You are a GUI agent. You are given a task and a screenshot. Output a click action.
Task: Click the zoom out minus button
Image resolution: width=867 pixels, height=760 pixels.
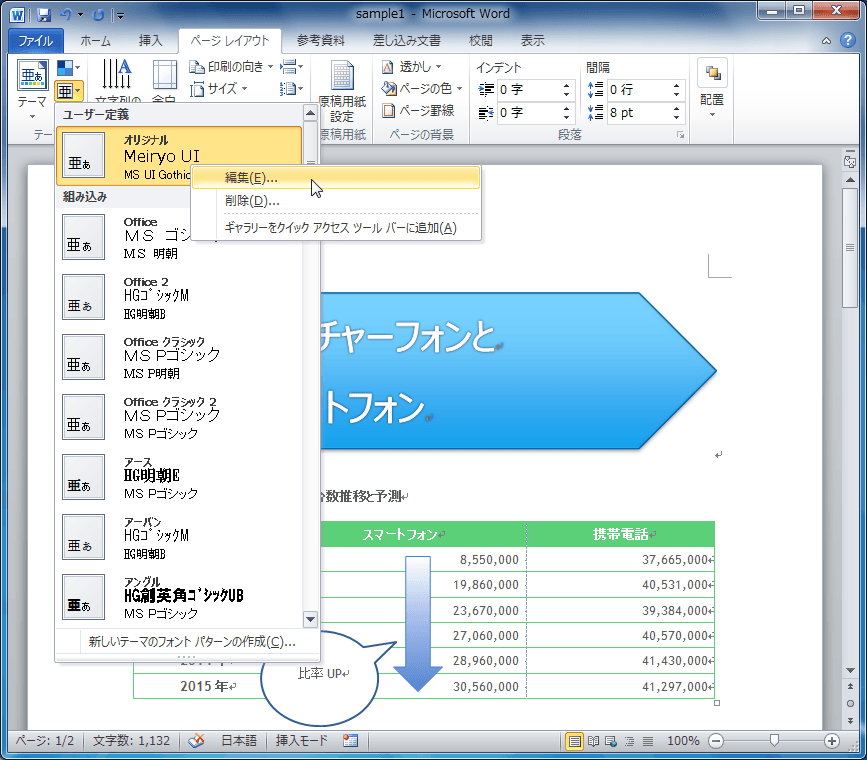(x=716, y=741)
